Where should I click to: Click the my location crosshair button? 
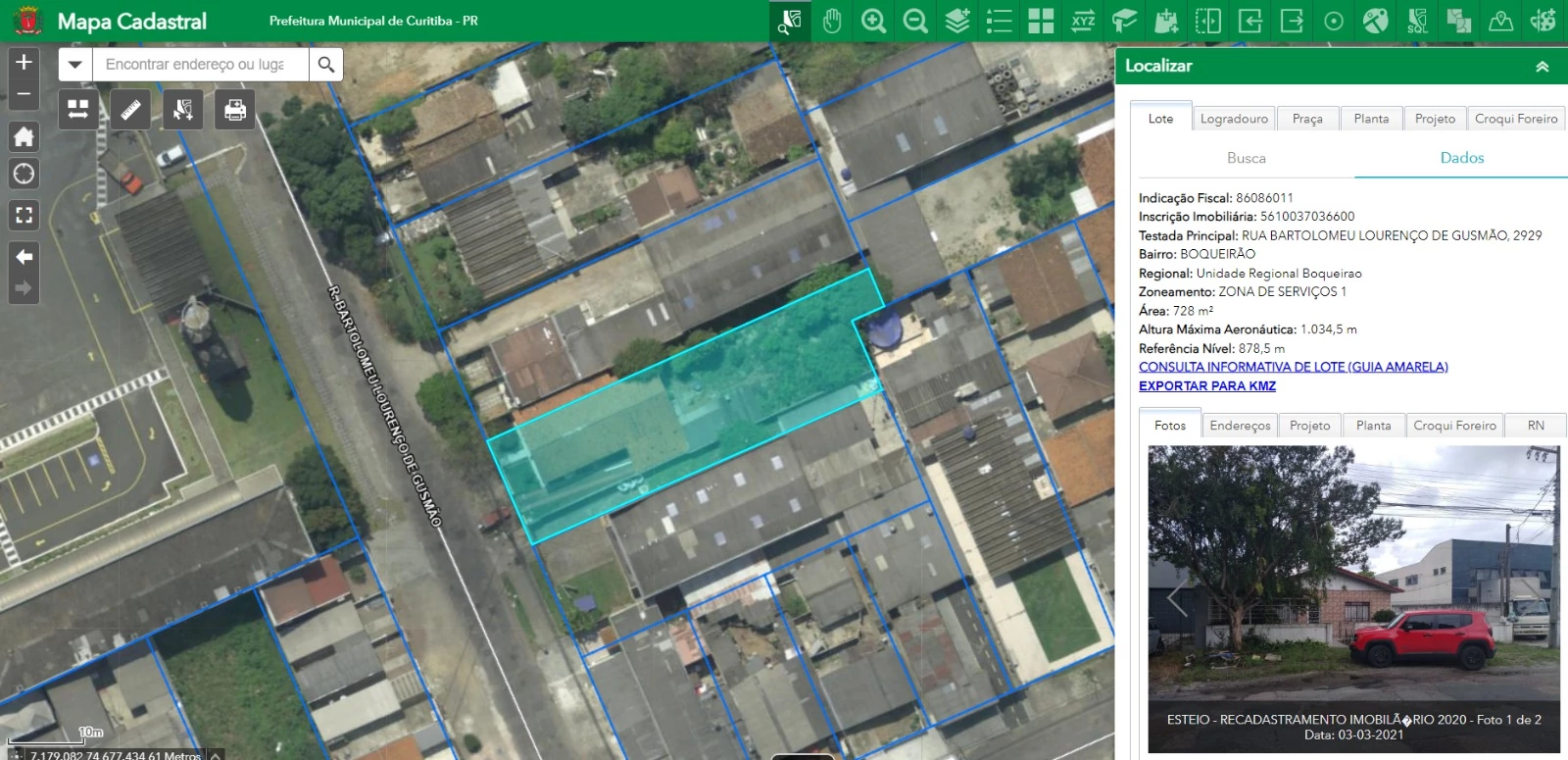pyautogui.click(x=24, y=175)
